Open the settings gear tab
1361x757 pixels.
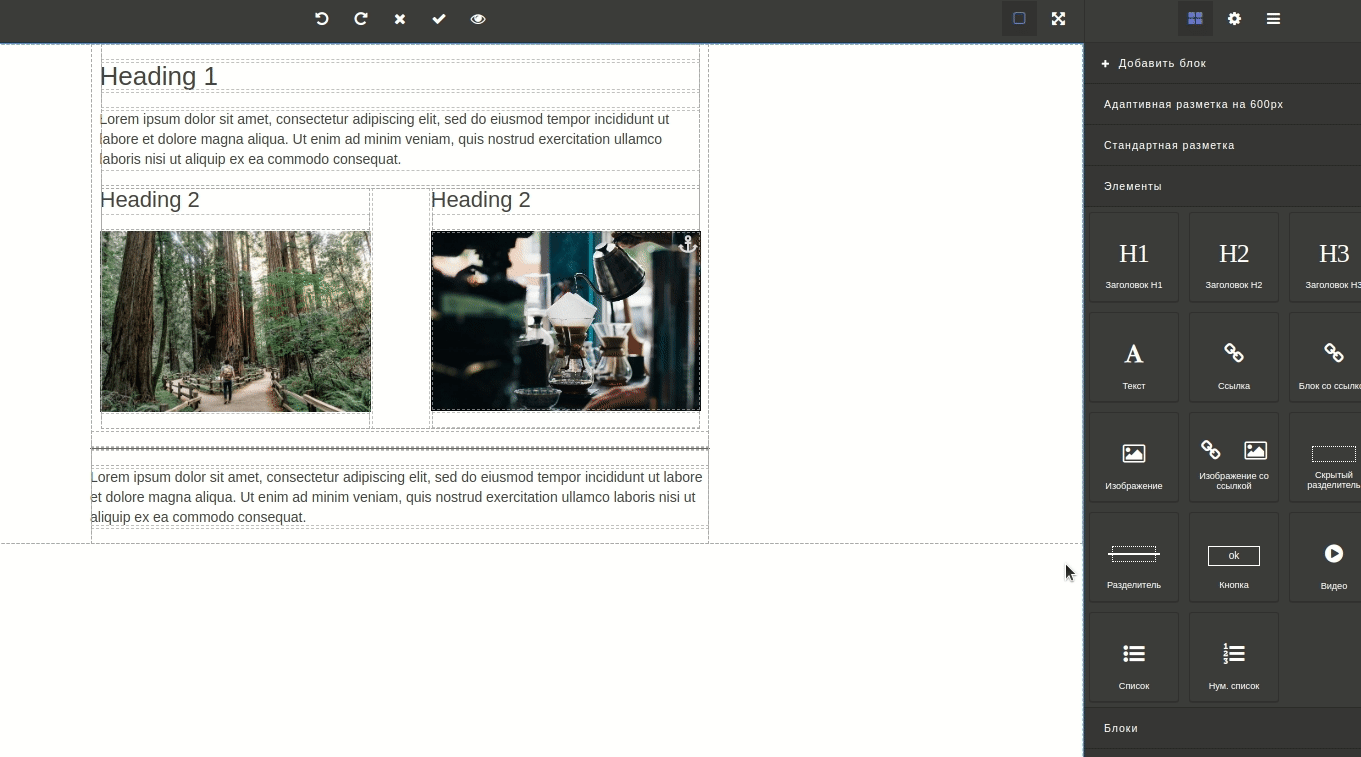click(x=1234, y=18)
